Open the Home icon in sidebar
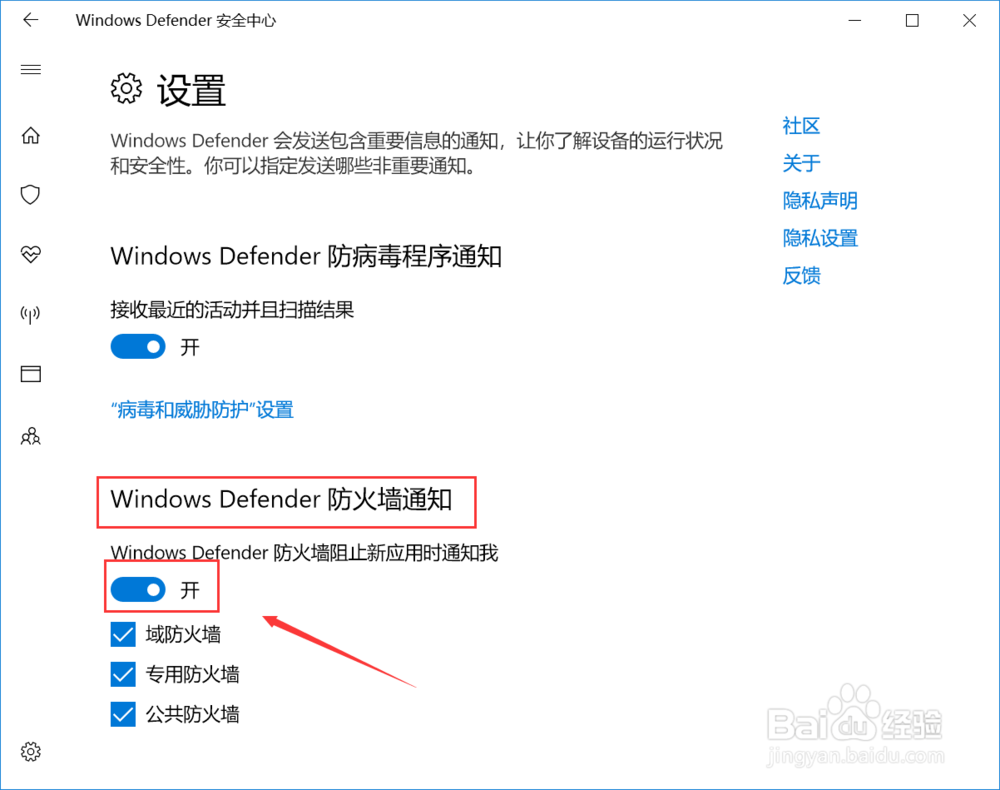The width and height of the screenshot is (1000, 790). (x=31, y=135)
